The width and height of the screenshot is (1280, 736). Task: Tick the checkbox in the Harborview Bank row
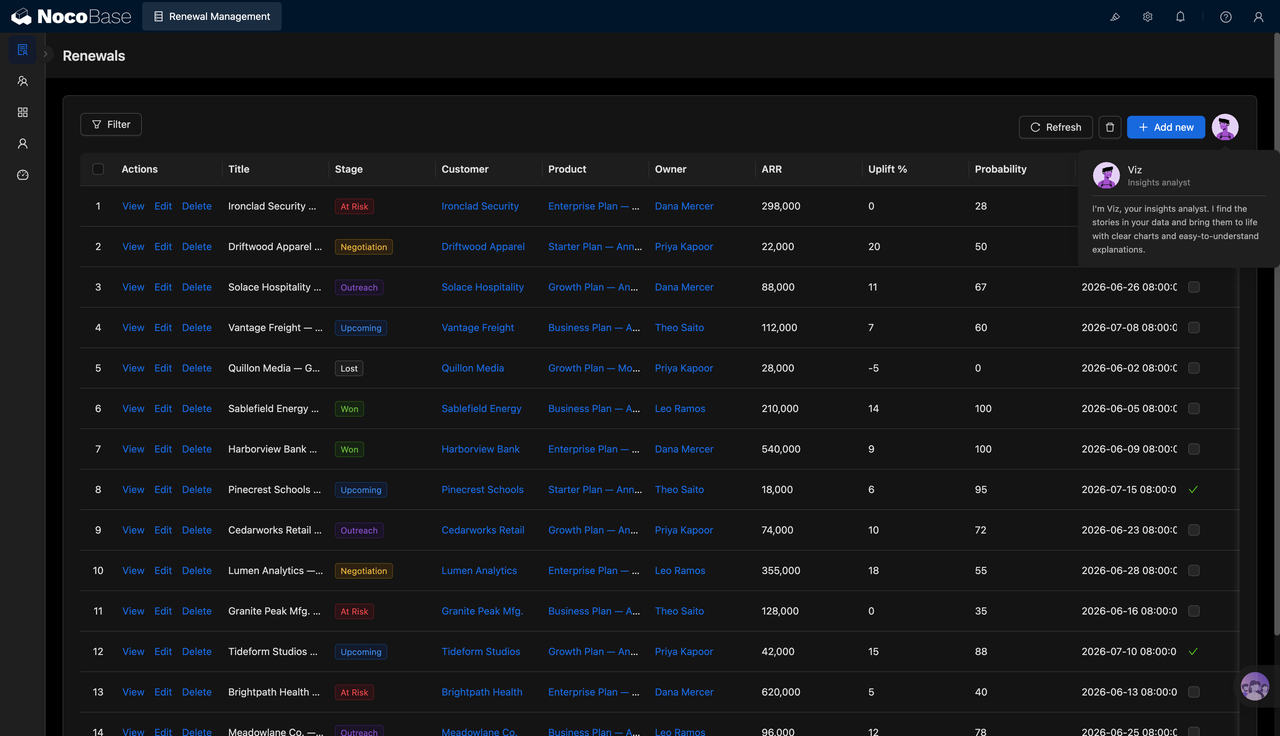[1194, 449]
